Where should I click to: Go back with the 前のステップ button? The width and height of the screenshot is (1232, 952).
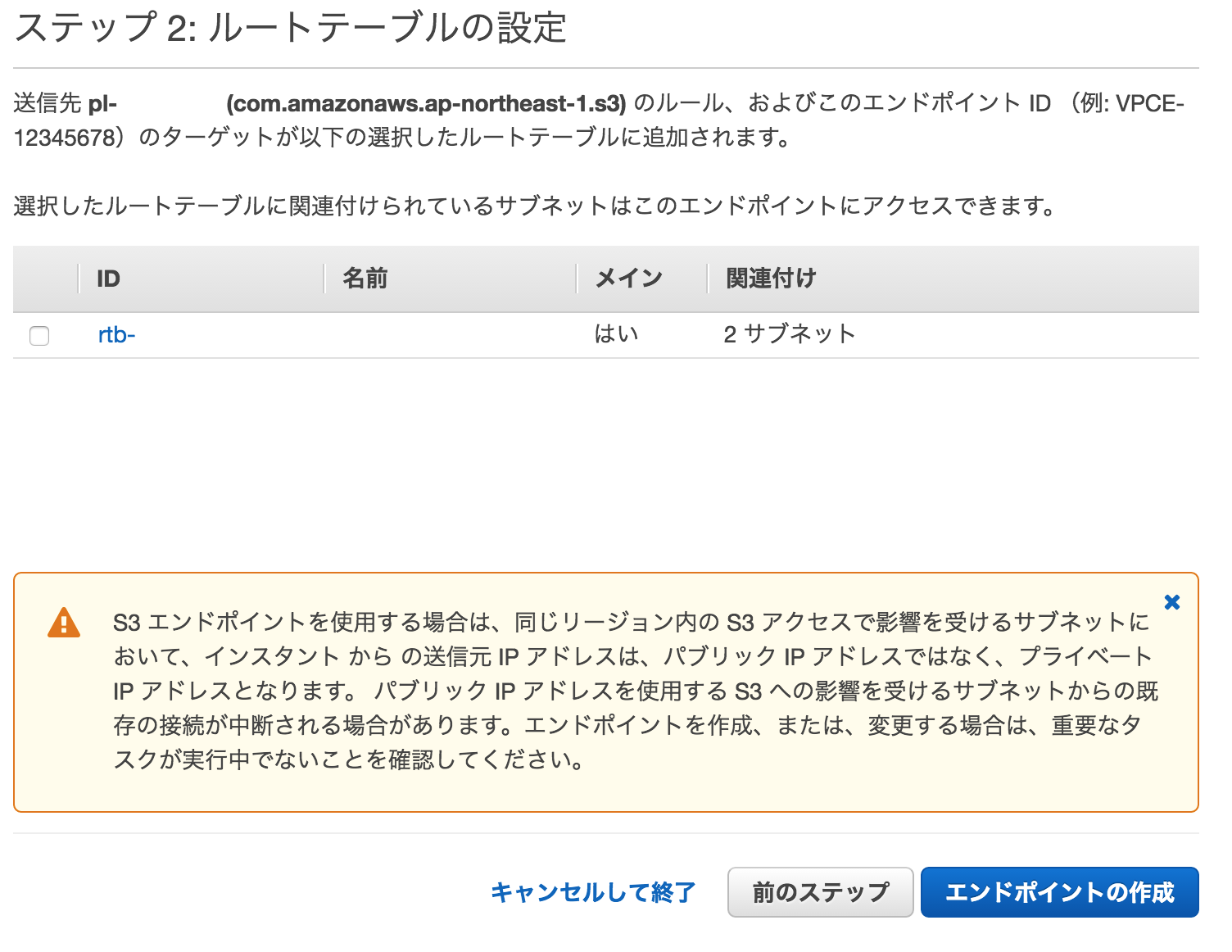click(820, 892)
